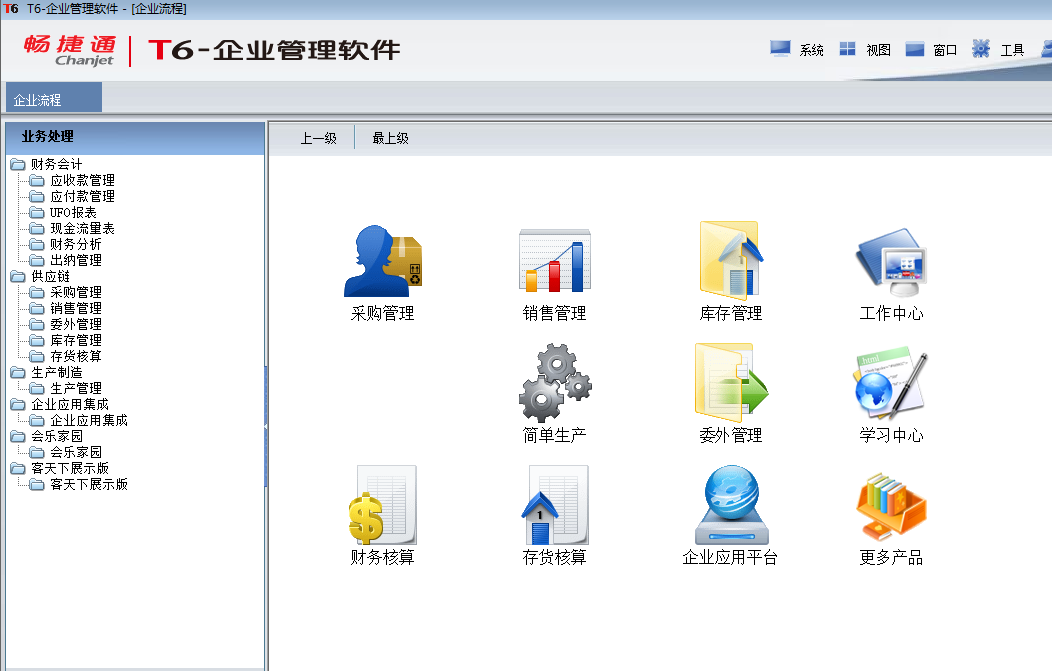The image size is (1052, 671).
Task: Select 委外管理 in the left tree
Action: coord(76,325)
